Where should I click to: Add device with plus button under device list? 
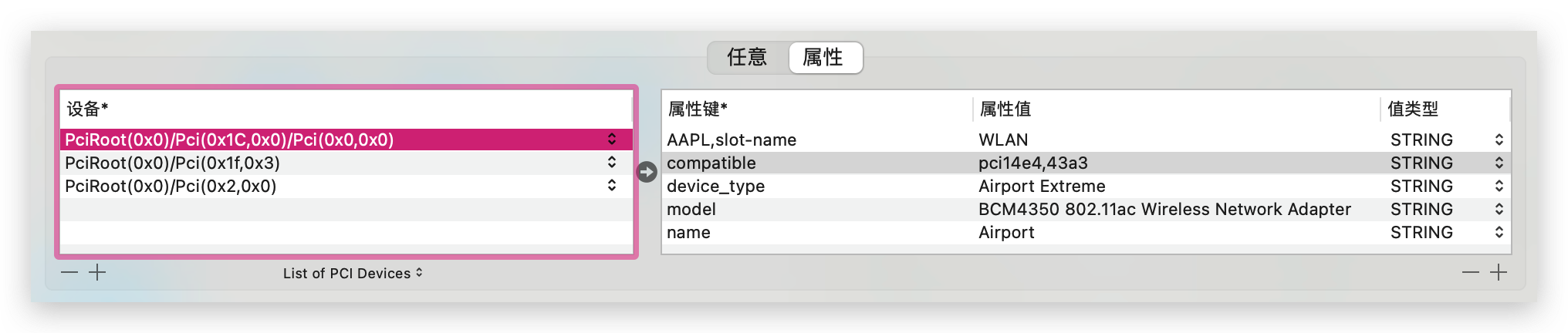click(x=97, y=272)
